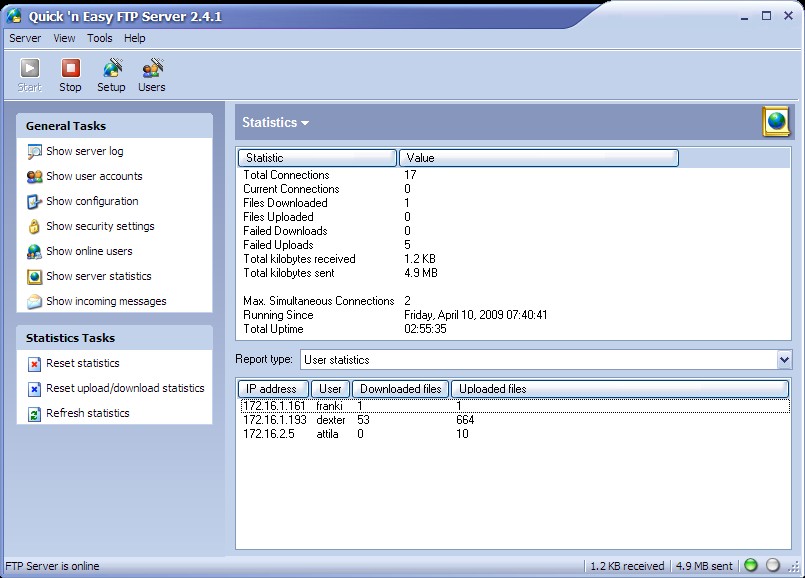This screenshot has width=805, height=578.
Task: Click Show configuration link
Action: click(92, 201)
